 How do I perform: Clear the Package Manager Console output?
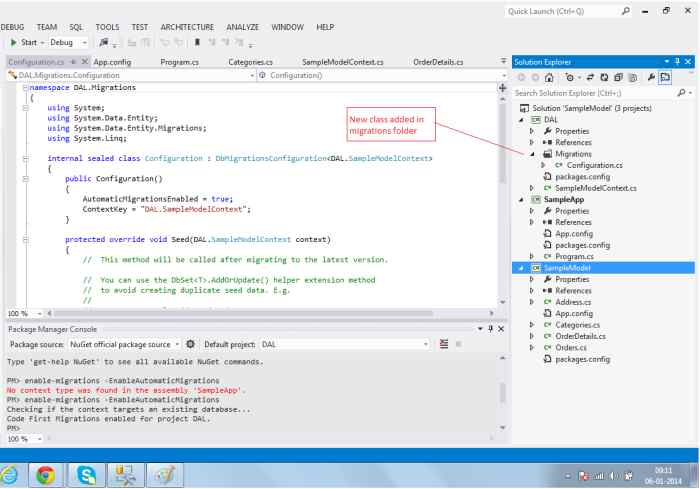[446, 343]
